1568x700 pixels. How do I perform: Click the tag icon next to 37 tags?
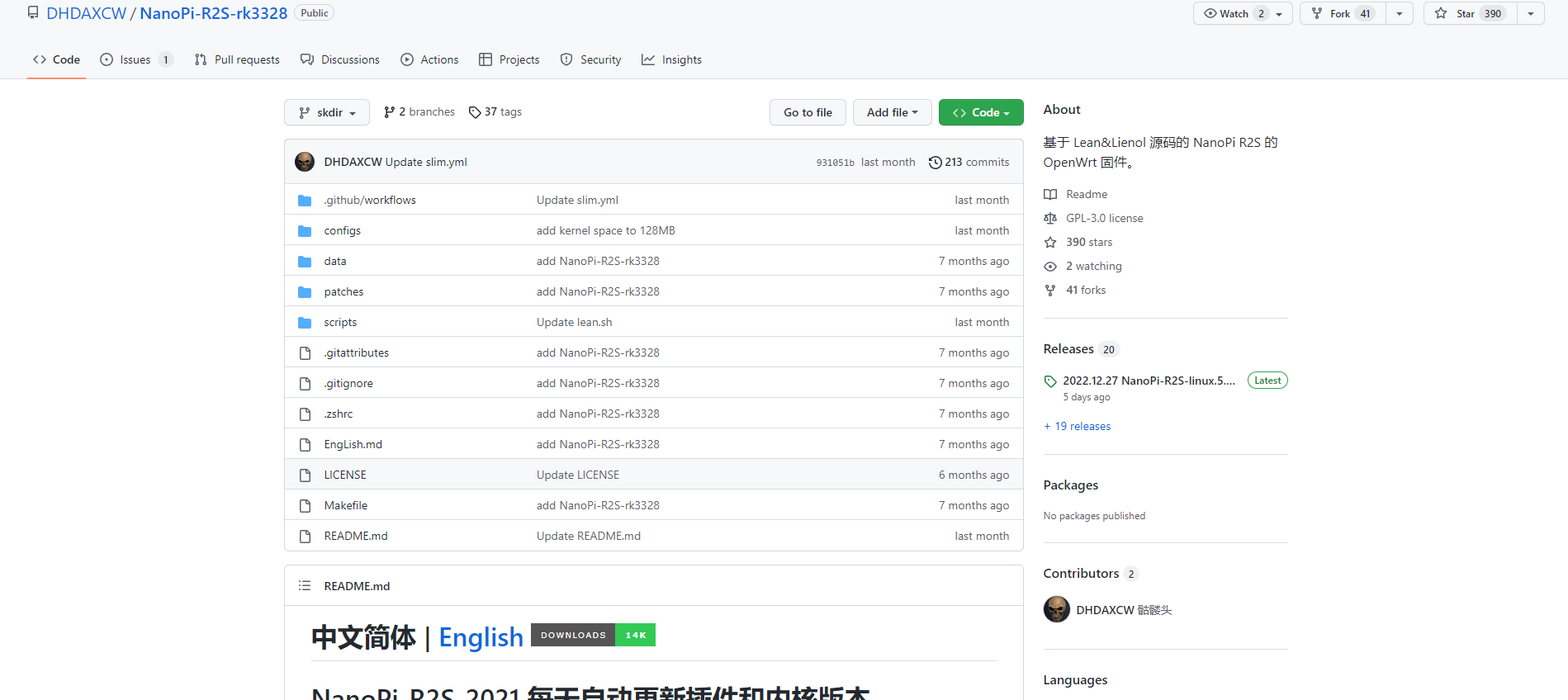click(475, 112)
